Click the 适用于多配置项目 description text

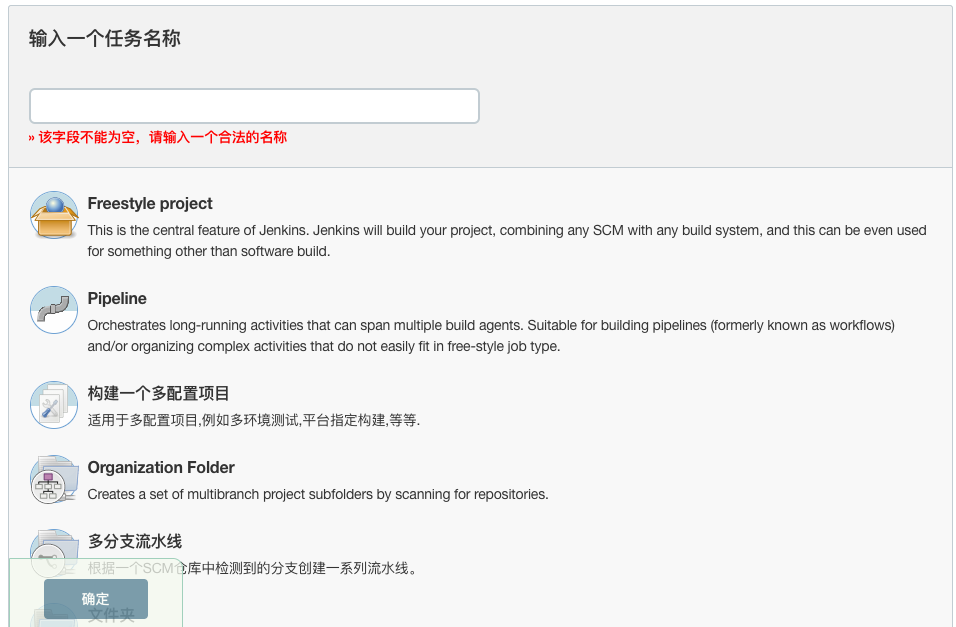(254, 420)
